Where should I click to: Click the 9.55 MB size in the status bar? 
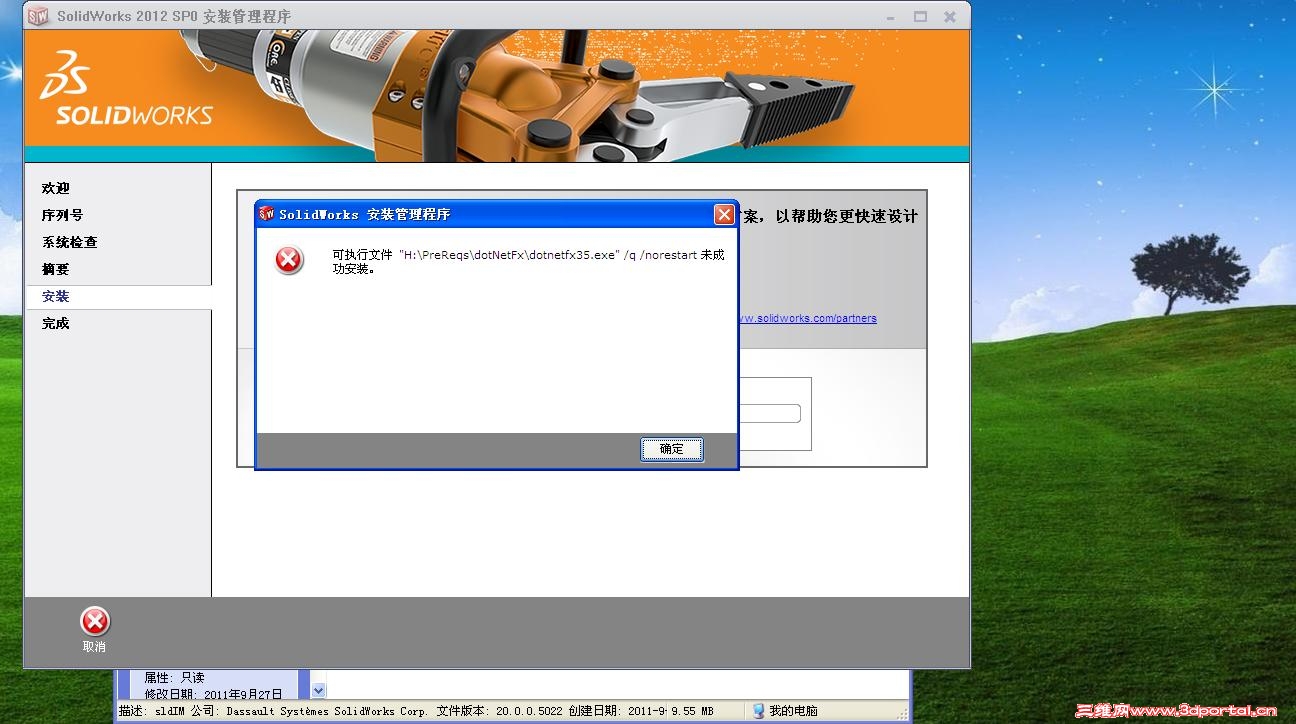pos(692,711)
